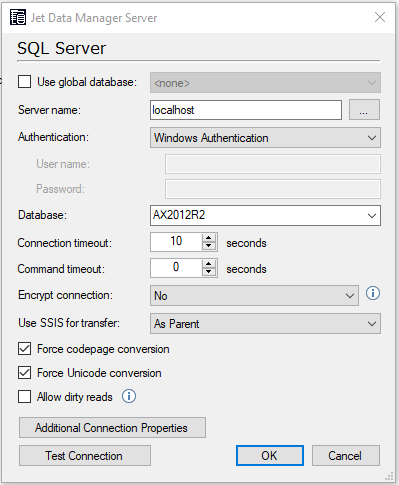Screen dimensions: 399x485
Task: Confirm with the OK button
Action: click(x=270, y=456)
